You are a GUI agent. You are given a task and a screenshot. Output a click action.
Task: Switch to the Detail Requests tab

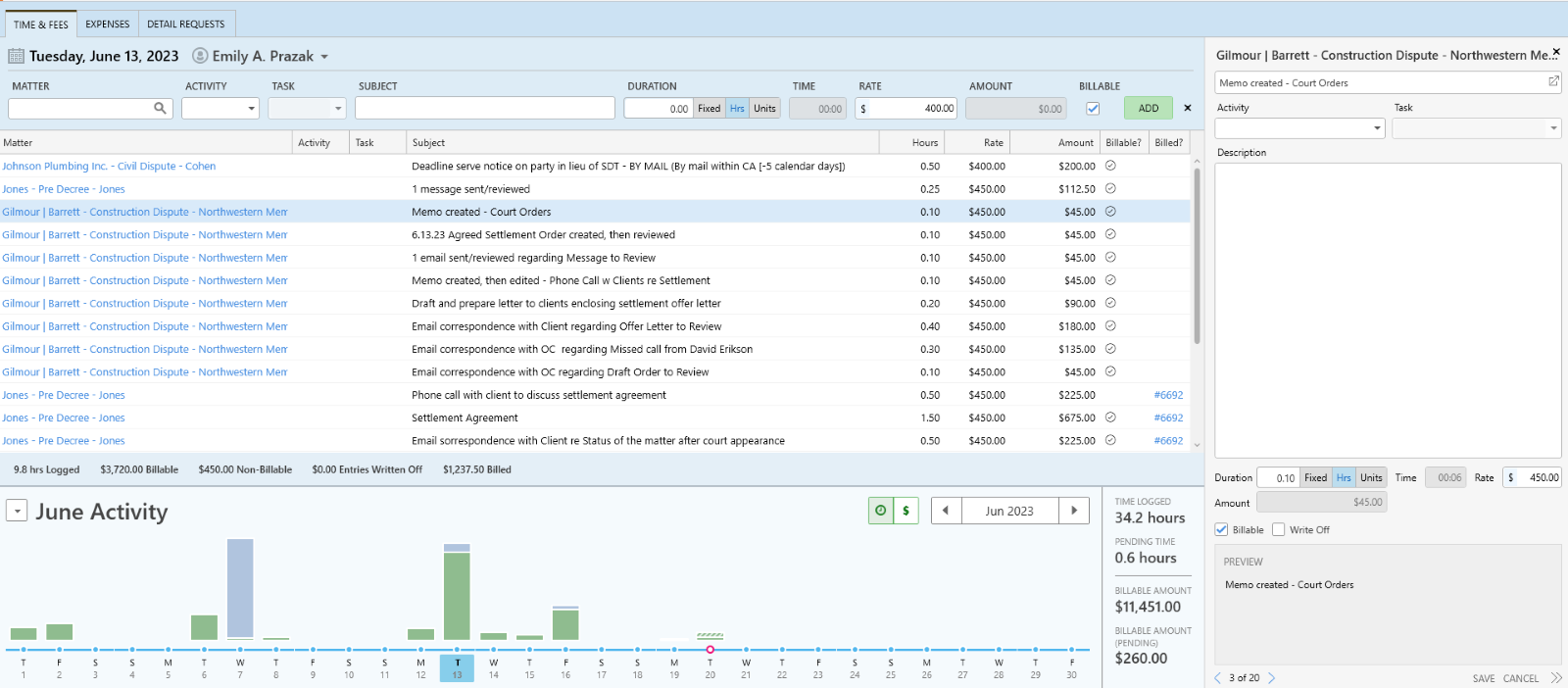tap(186, 24)
